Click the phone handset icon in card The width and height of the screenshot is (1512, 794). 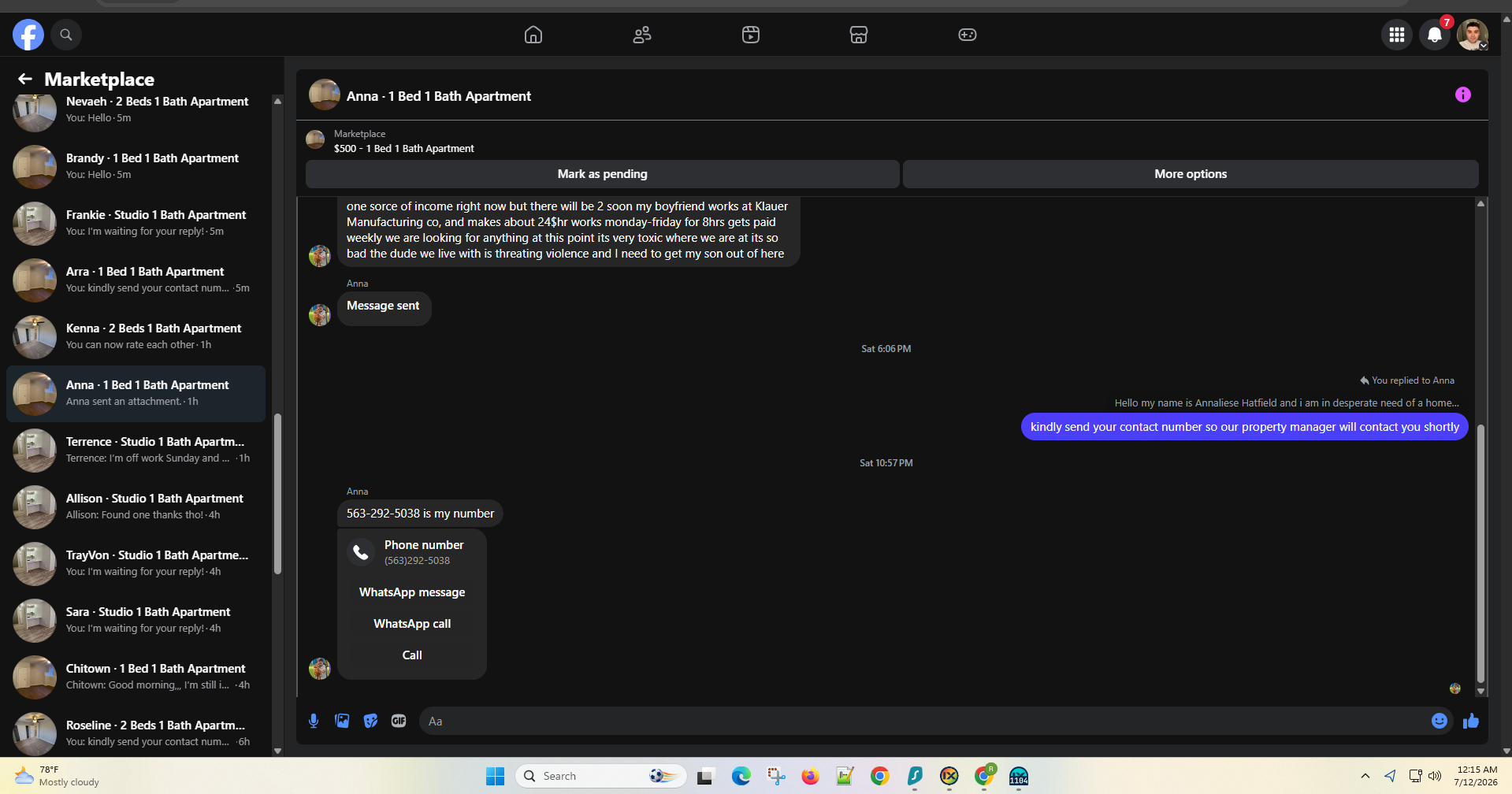point(361,552)
